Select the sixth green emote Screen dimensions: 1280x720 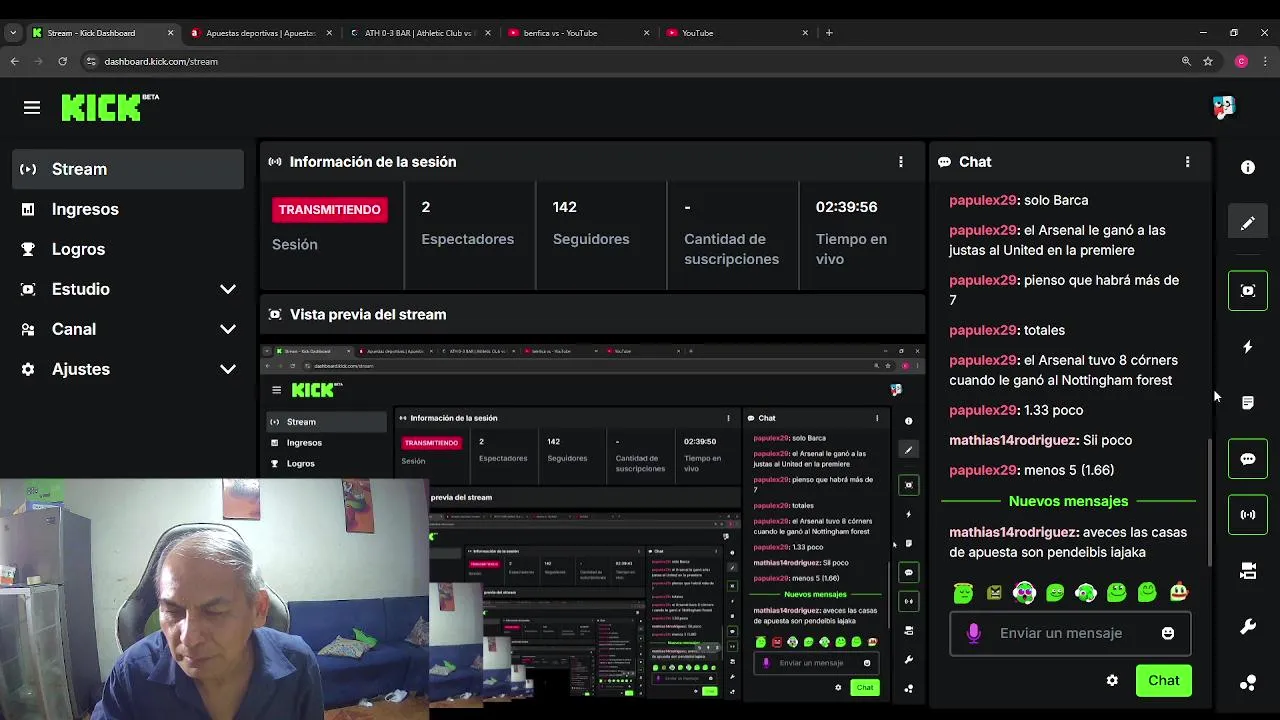click(x=1117, y=593)
